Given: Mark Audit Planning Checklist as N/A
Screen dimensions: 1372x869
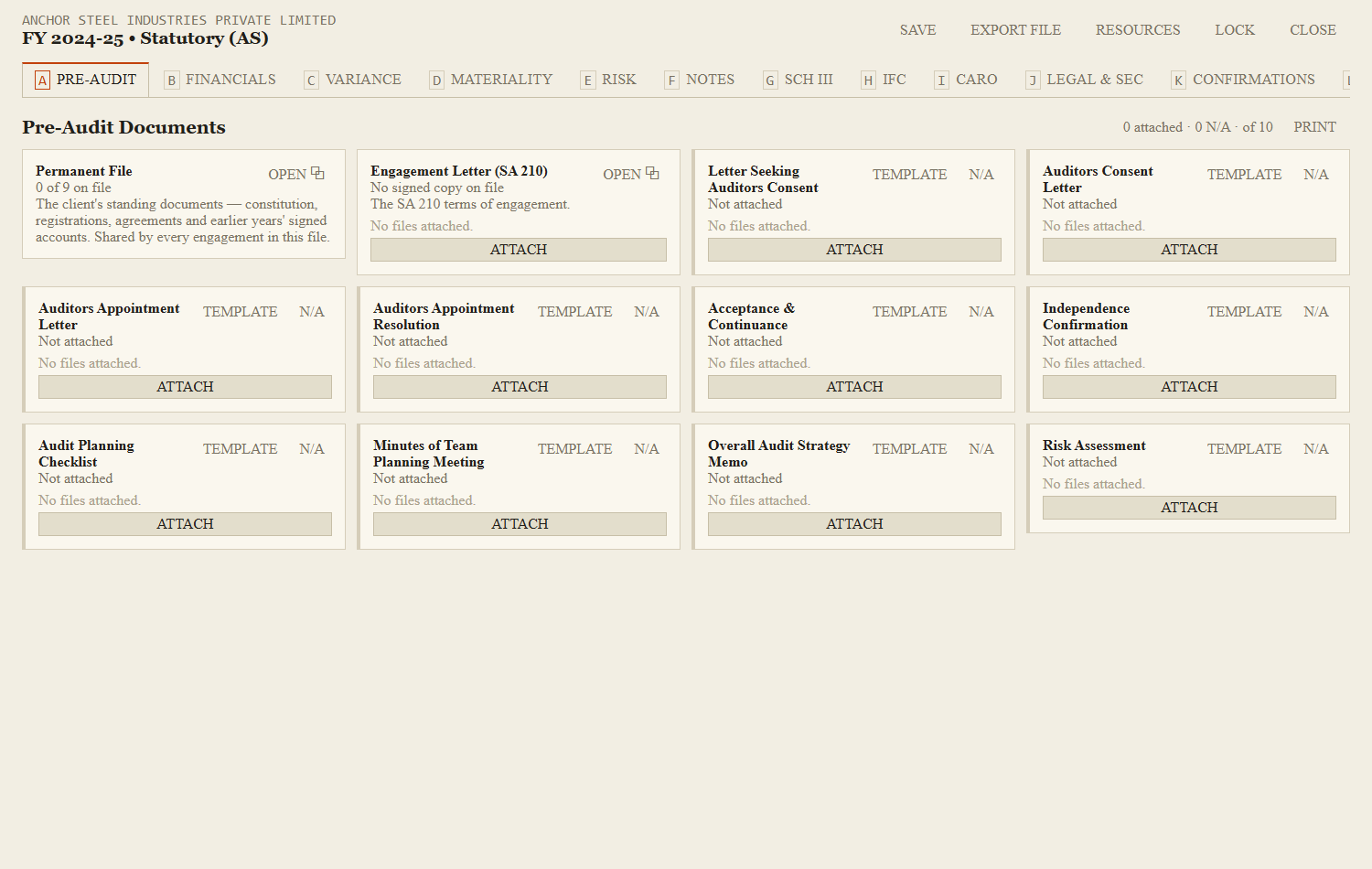Looking at the screenshot, I should point(312,449).
